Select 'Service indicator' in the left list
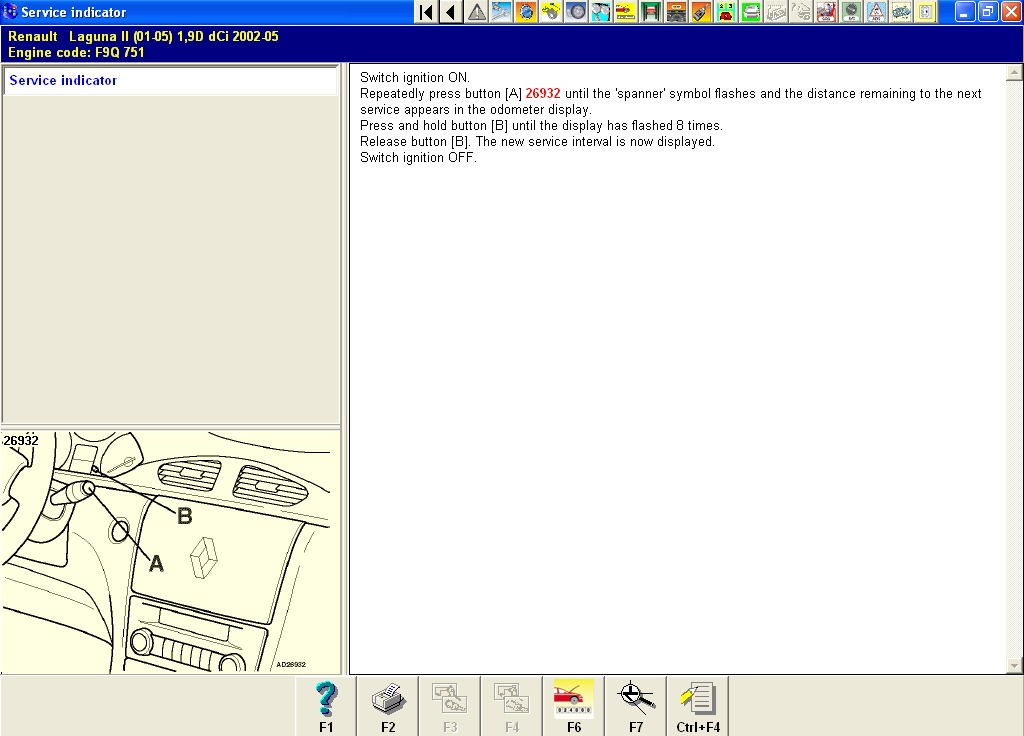1024x736 pixels. [170, 80]
